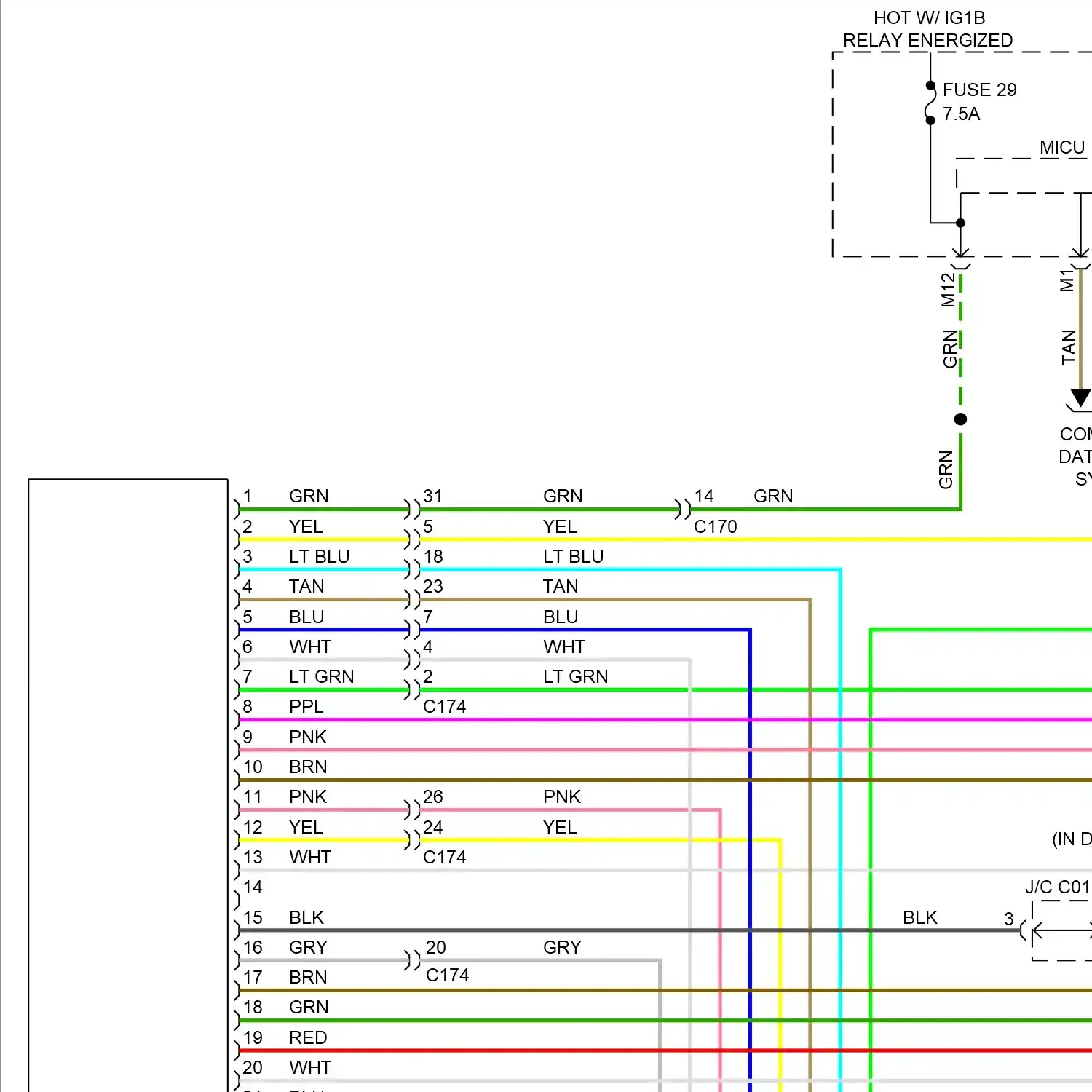Click the YEL label at pin 12
Viewport: 1092px width, 1092px height.
click(x=306, y=827)
